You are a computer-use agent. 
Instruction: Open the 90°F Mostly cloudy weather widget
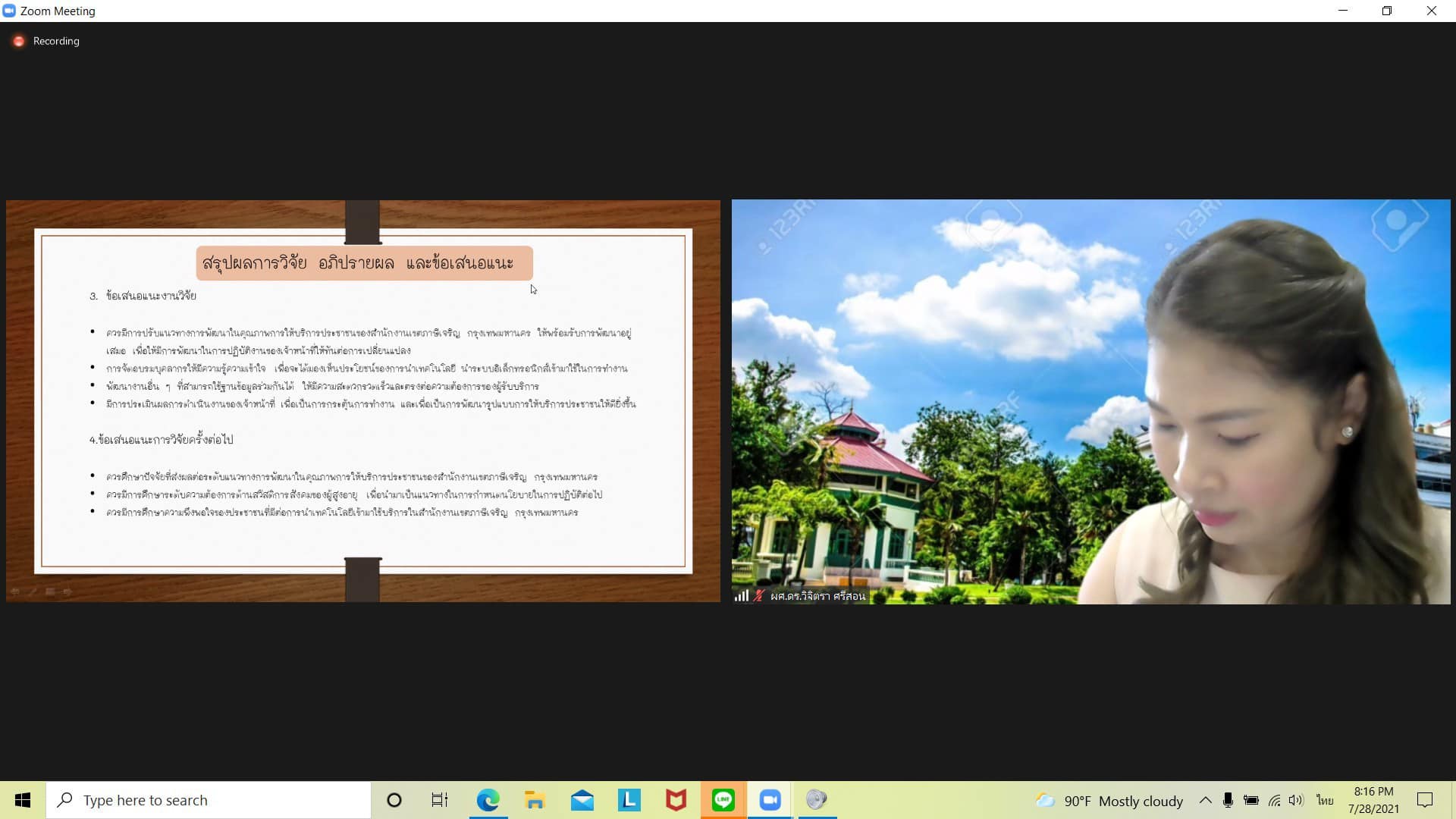1109,801
